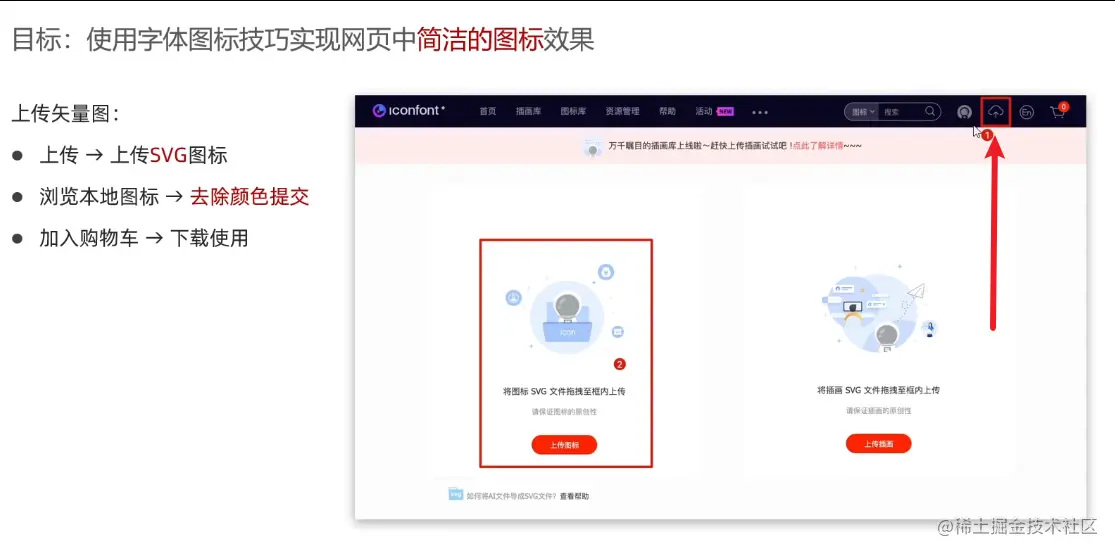Expand the 图标 search type dropdown
Screen dimensions: 1115x554
point(863,112)
